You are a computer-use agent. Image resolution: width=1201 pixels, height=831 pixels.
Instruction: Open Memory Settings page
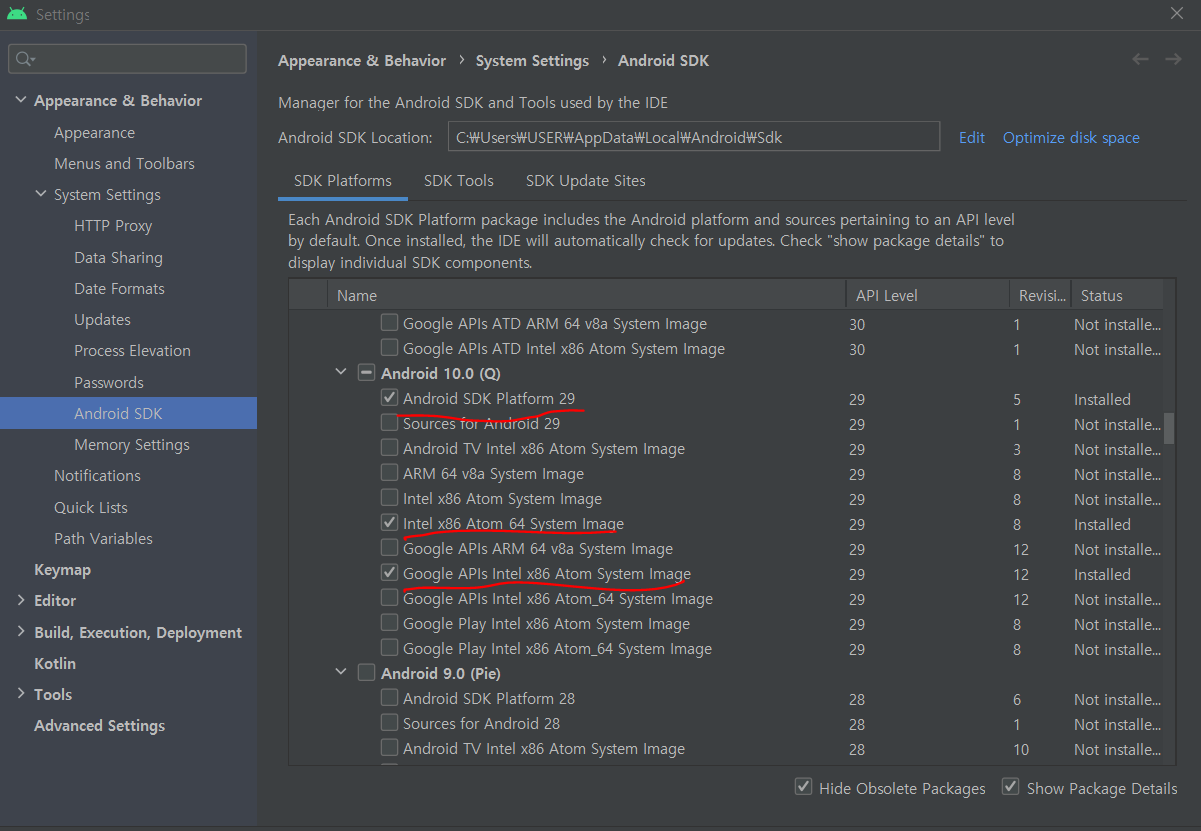[x=132, y=445]
